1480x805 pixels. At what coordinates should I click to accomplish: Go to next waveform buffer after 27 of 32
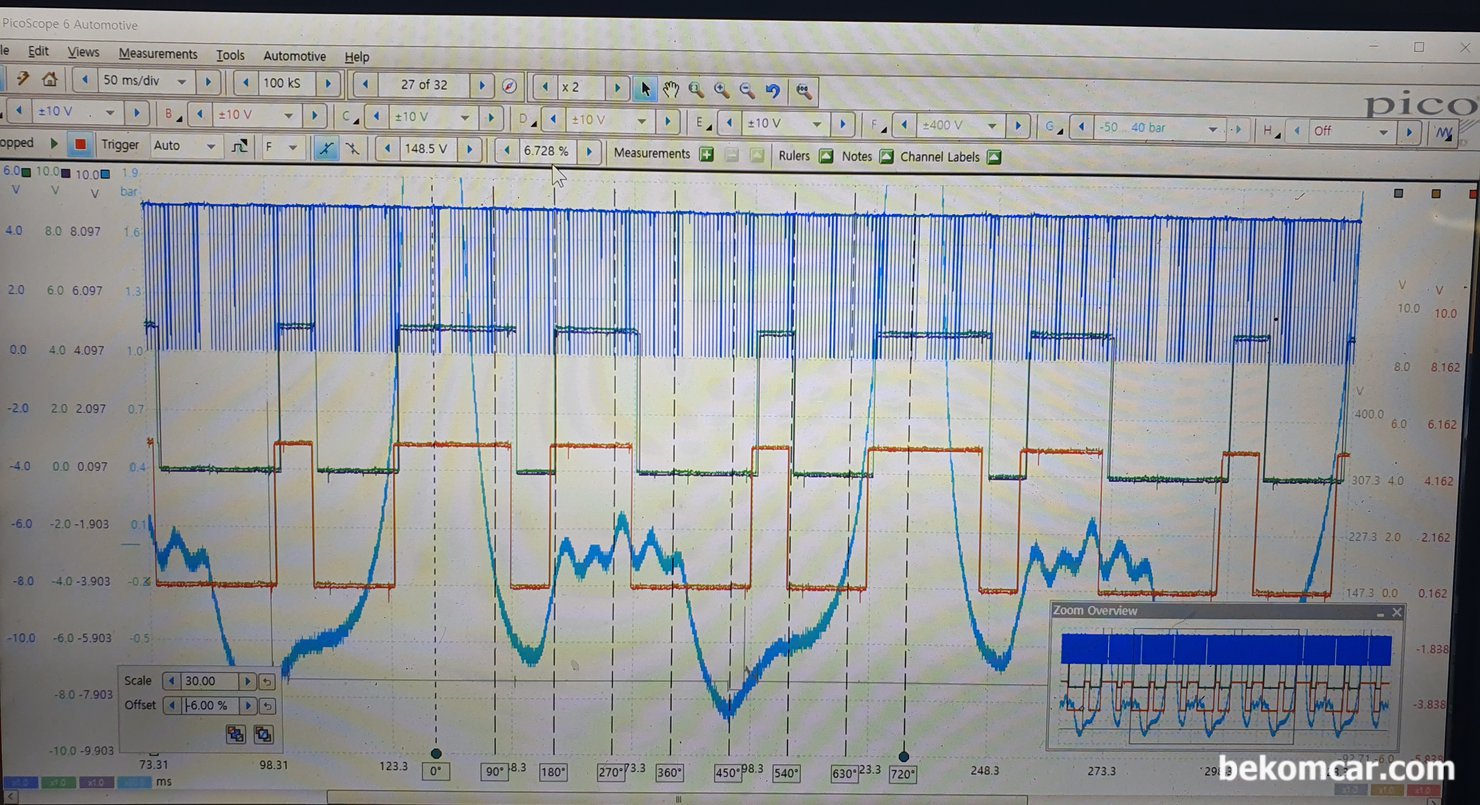[x=482, y=85]
